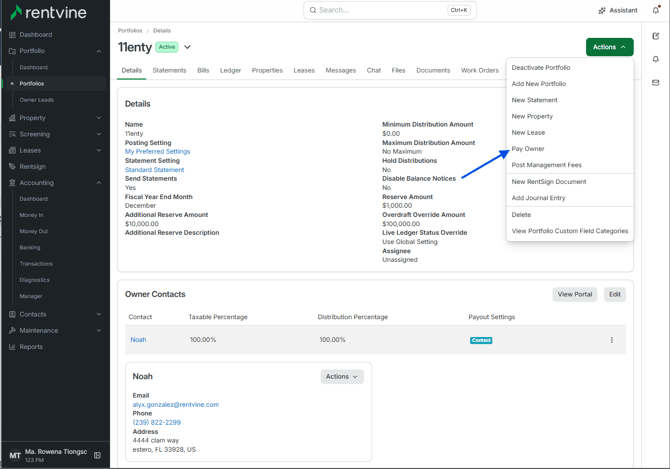The height and width of the screenshot is (469, 670).
Task: Open Noah card Actions dropdown
Action: point(342,377)
